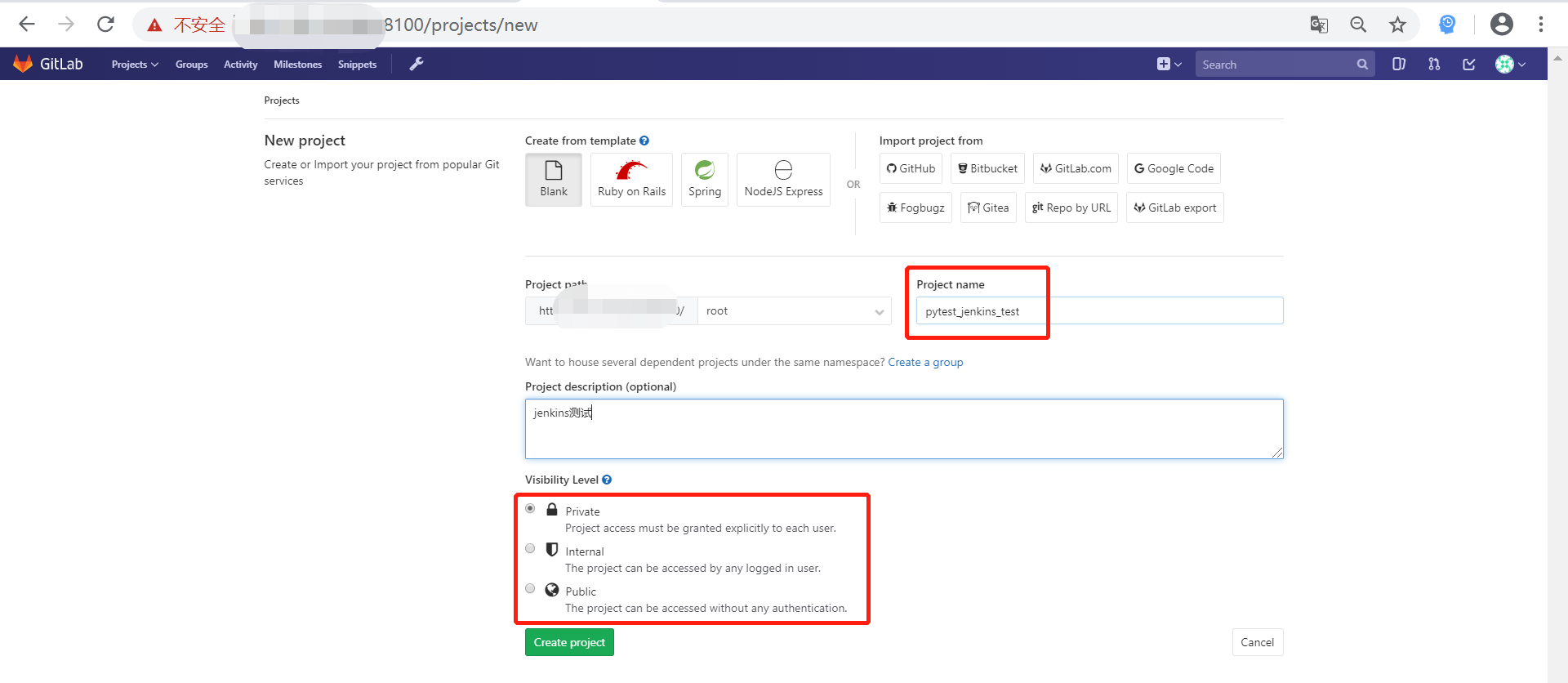1568x683 pixels.
Task: Select the Internal visibility radio
Action: point(530,548)
